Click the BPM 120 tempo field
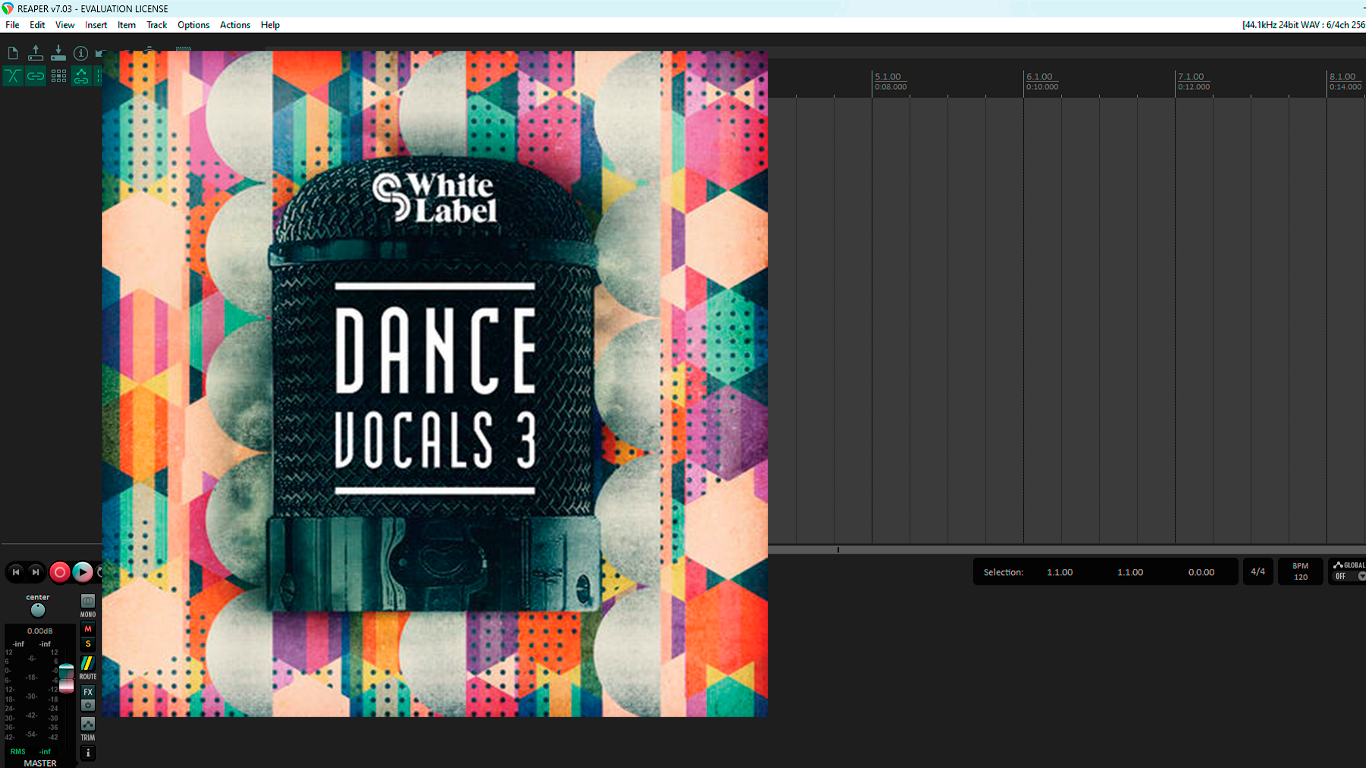The height and width of the screenshot is (768, 1366). 1300,572
